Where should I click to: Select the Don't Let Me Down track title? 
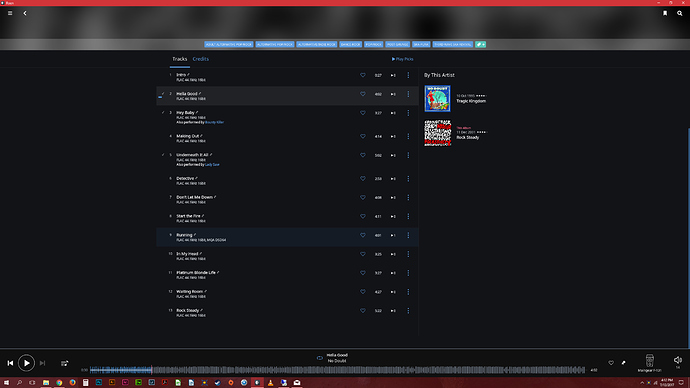click(x=194, y=197)
